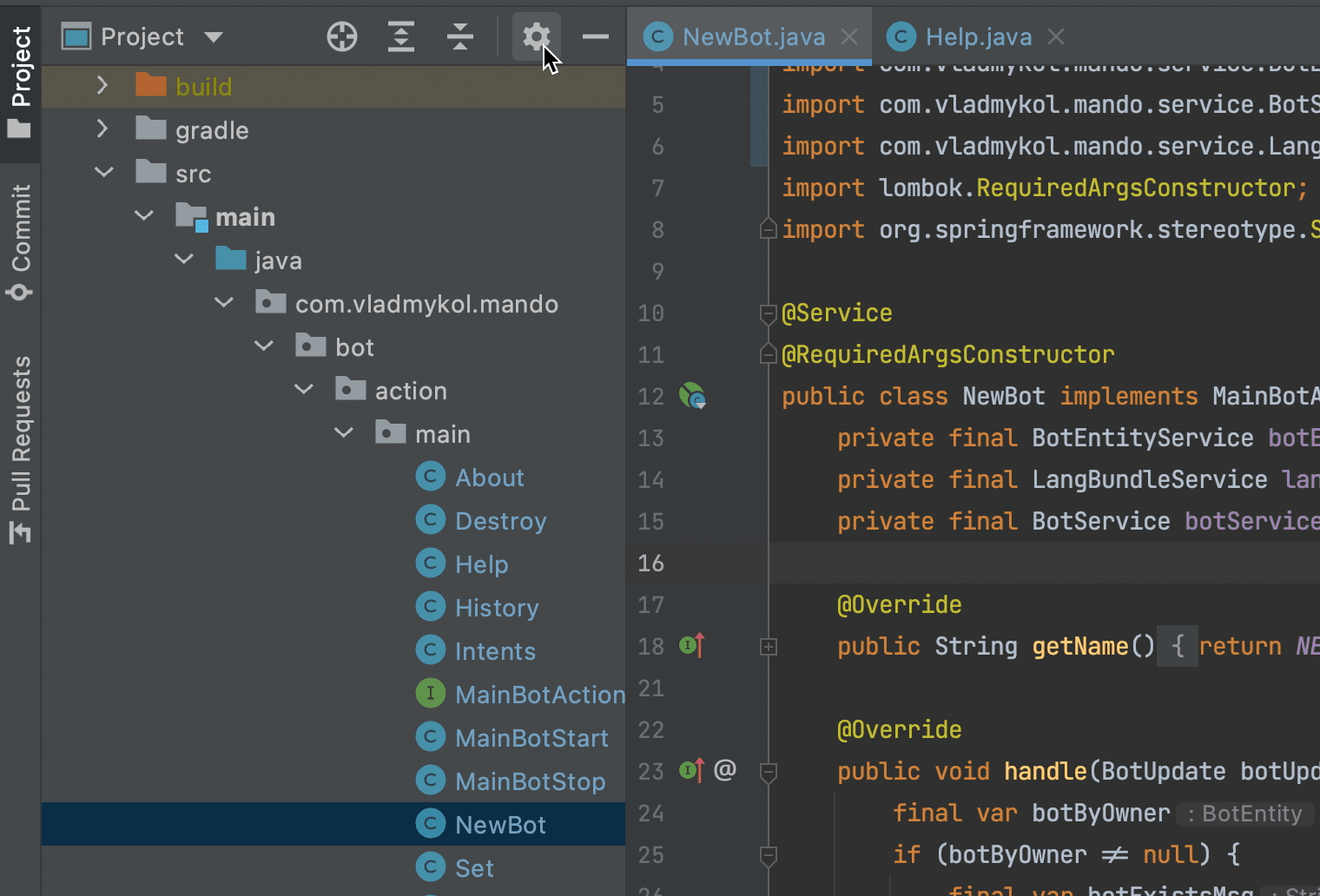Open the Project panel options gear icon
Viewport: 1320px width, 896px height.
click(536, 36)
